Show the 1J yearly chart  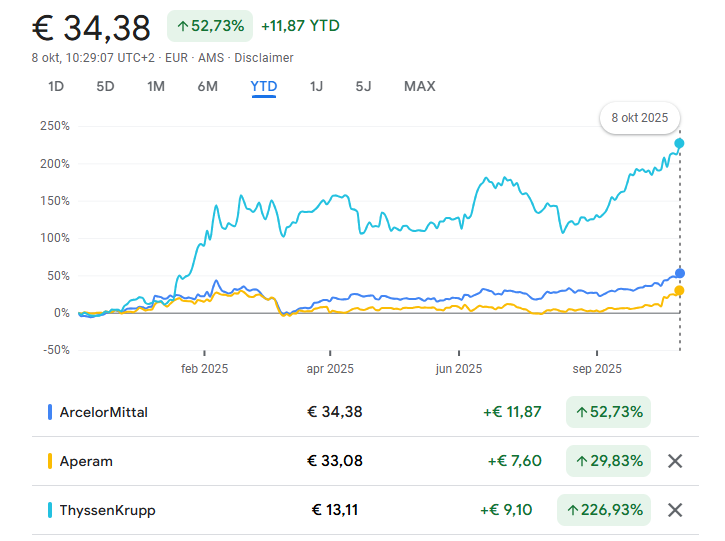click(x=316, y=86)
